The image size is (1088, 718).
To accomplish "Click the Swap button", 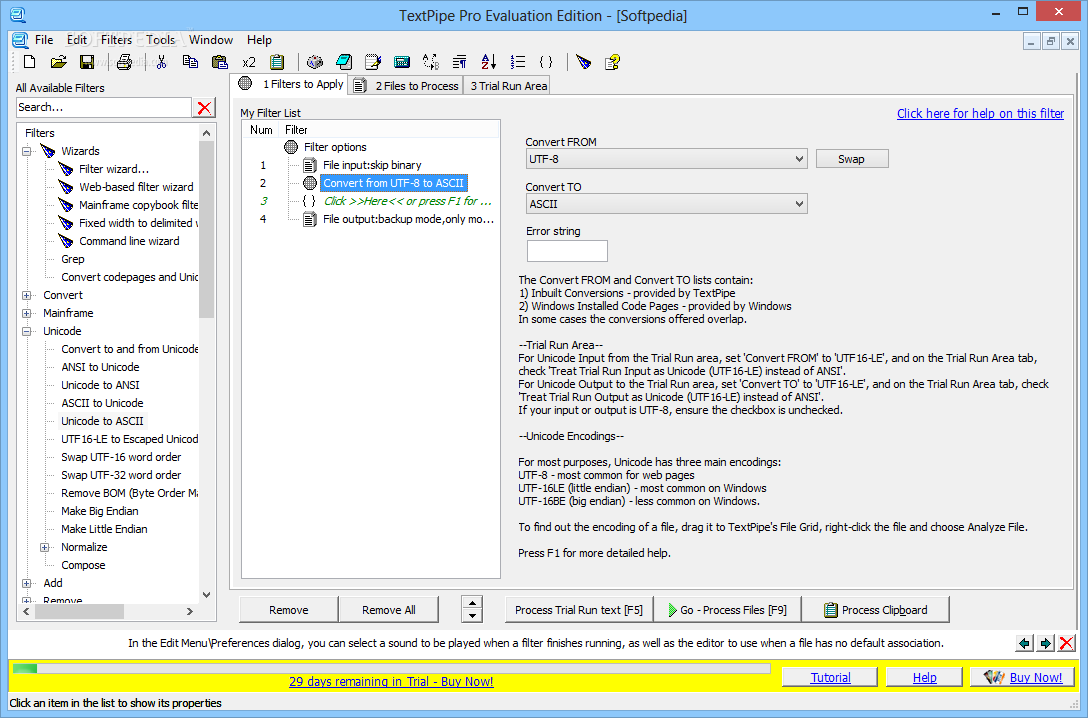I will [x=851, y=159].
